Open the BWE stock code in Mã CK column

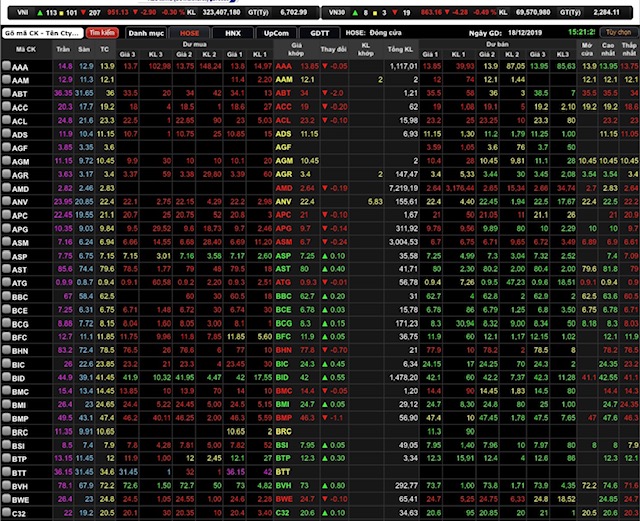point(20,500)
